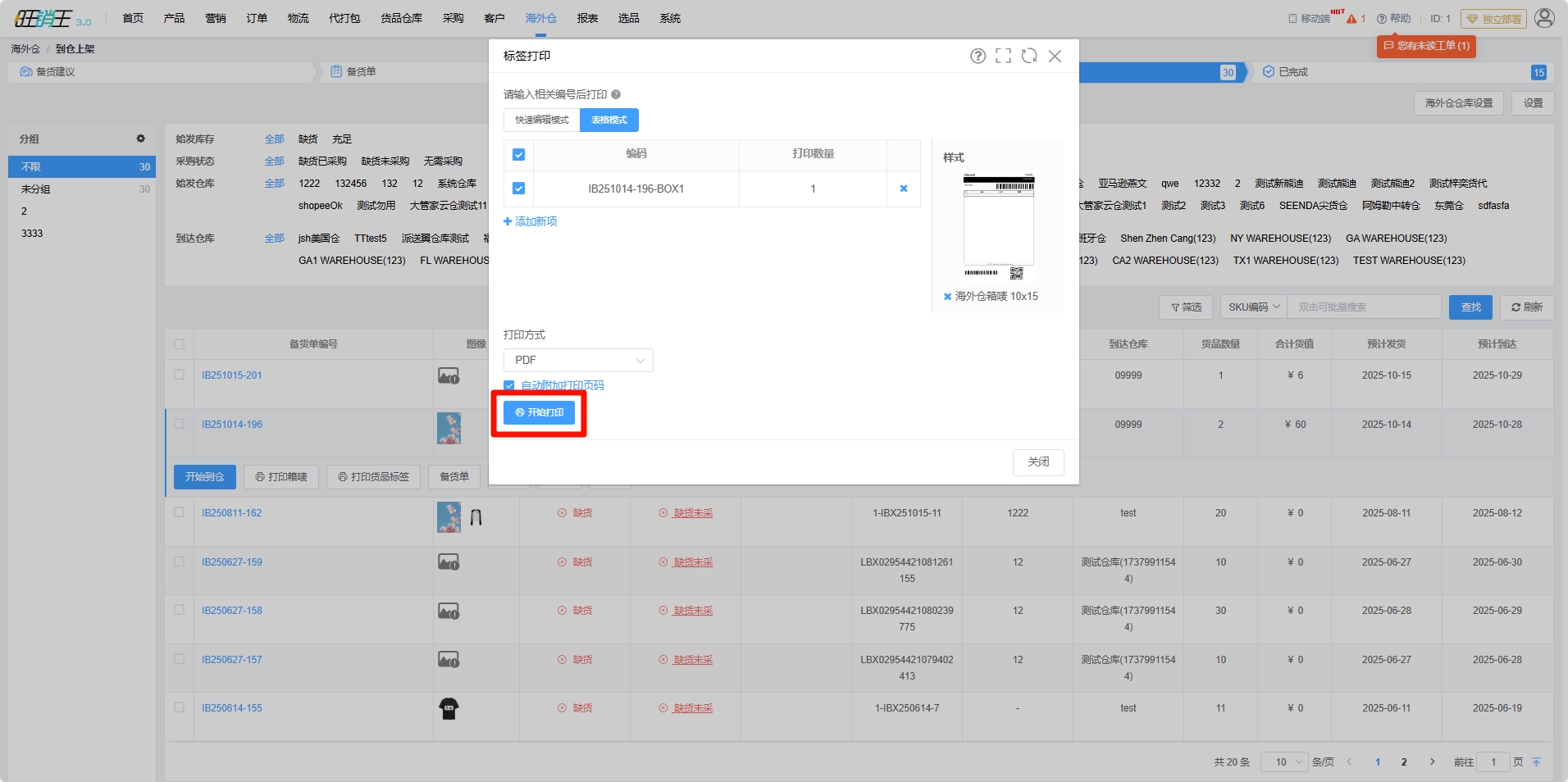Click the 开始打印 button
The width and height of the screenshot is (1568, 782).
tap(539, 413)
